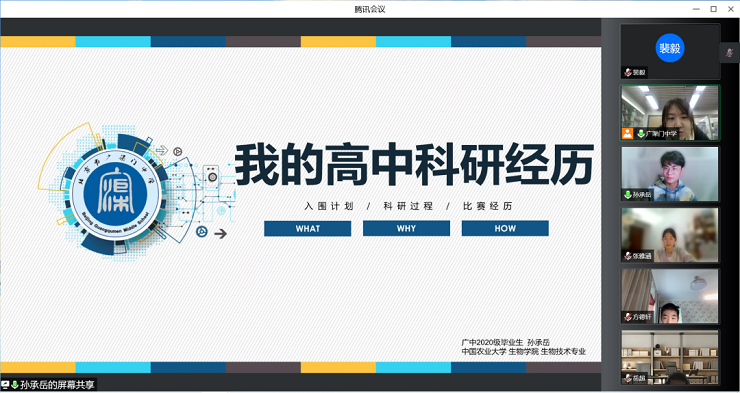The height and width of the screenshot is (393, 740).
Task: Select 方德轩's participant video tile
Action: pyautogui.click(x=670, y=296)
